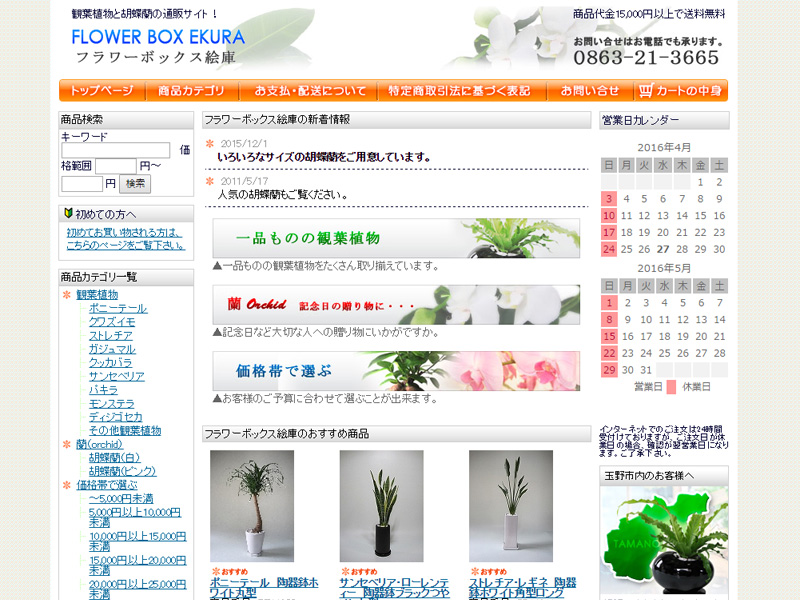Focus the minimum price input field

tap(116, 166)
